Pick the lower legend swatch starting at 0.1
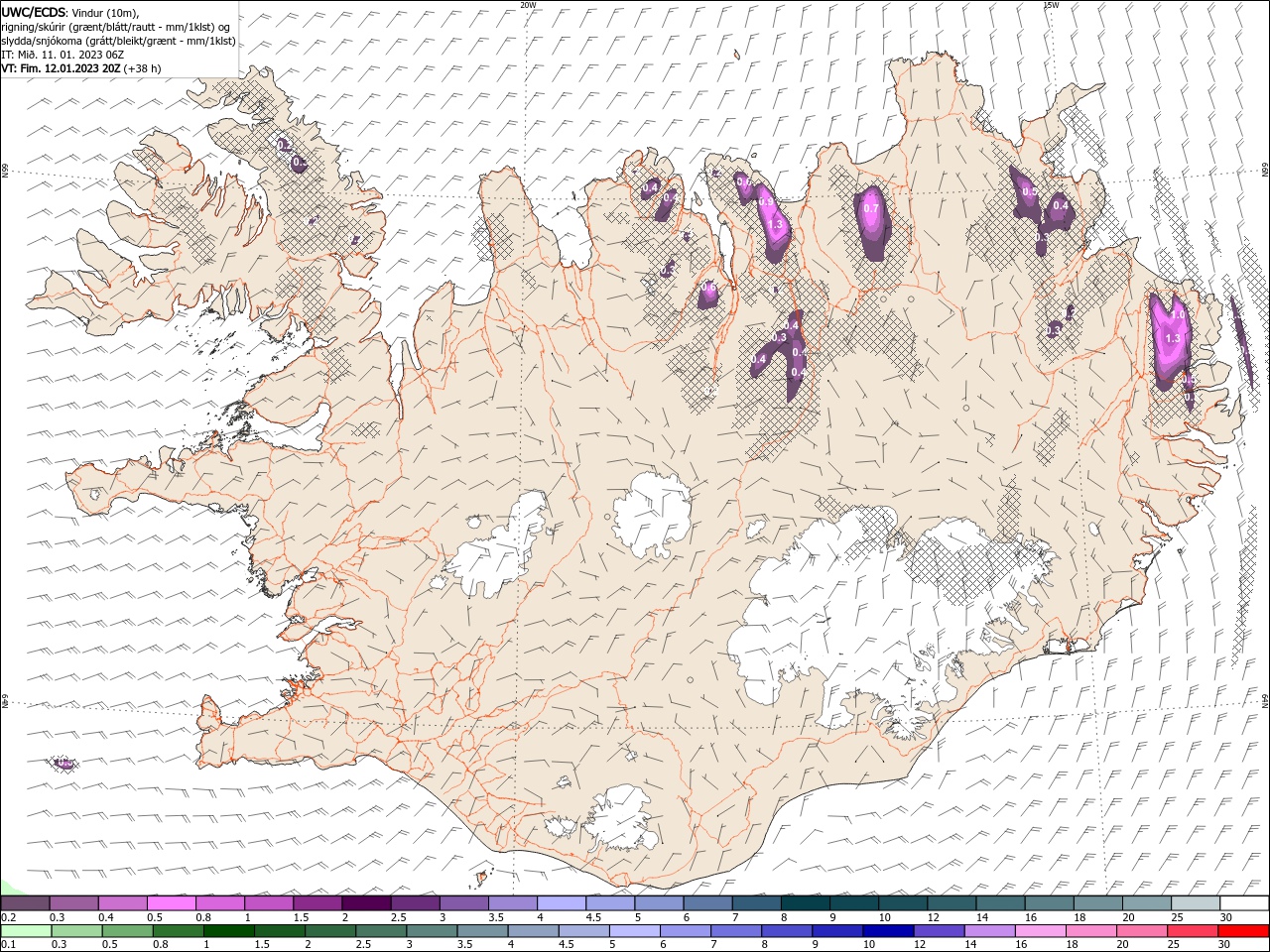 (26, 932)
